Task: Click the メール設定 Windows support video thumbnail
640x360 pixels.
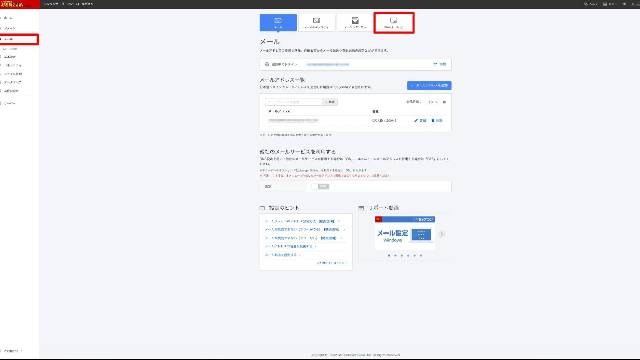Action: [404, 233]
